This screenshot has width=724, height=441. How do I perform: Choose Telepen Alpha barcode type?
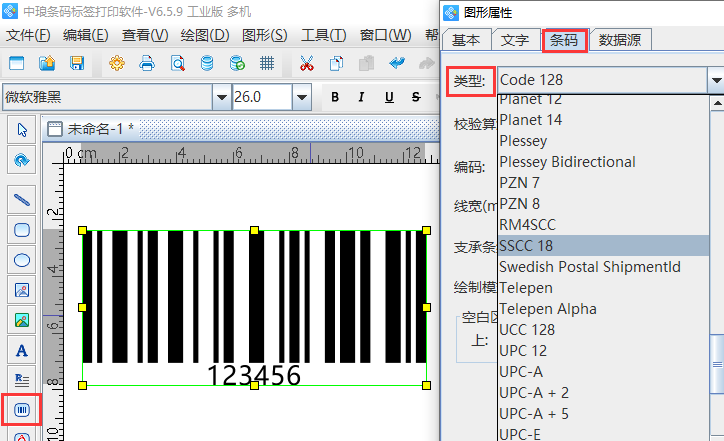click(603, 309)
